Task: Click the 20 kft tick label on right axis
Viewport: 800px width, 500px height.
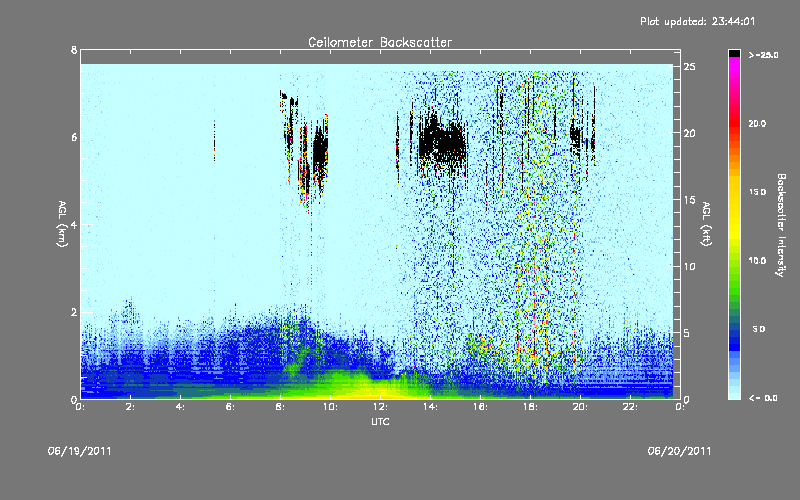Action: tap(690, 133)
